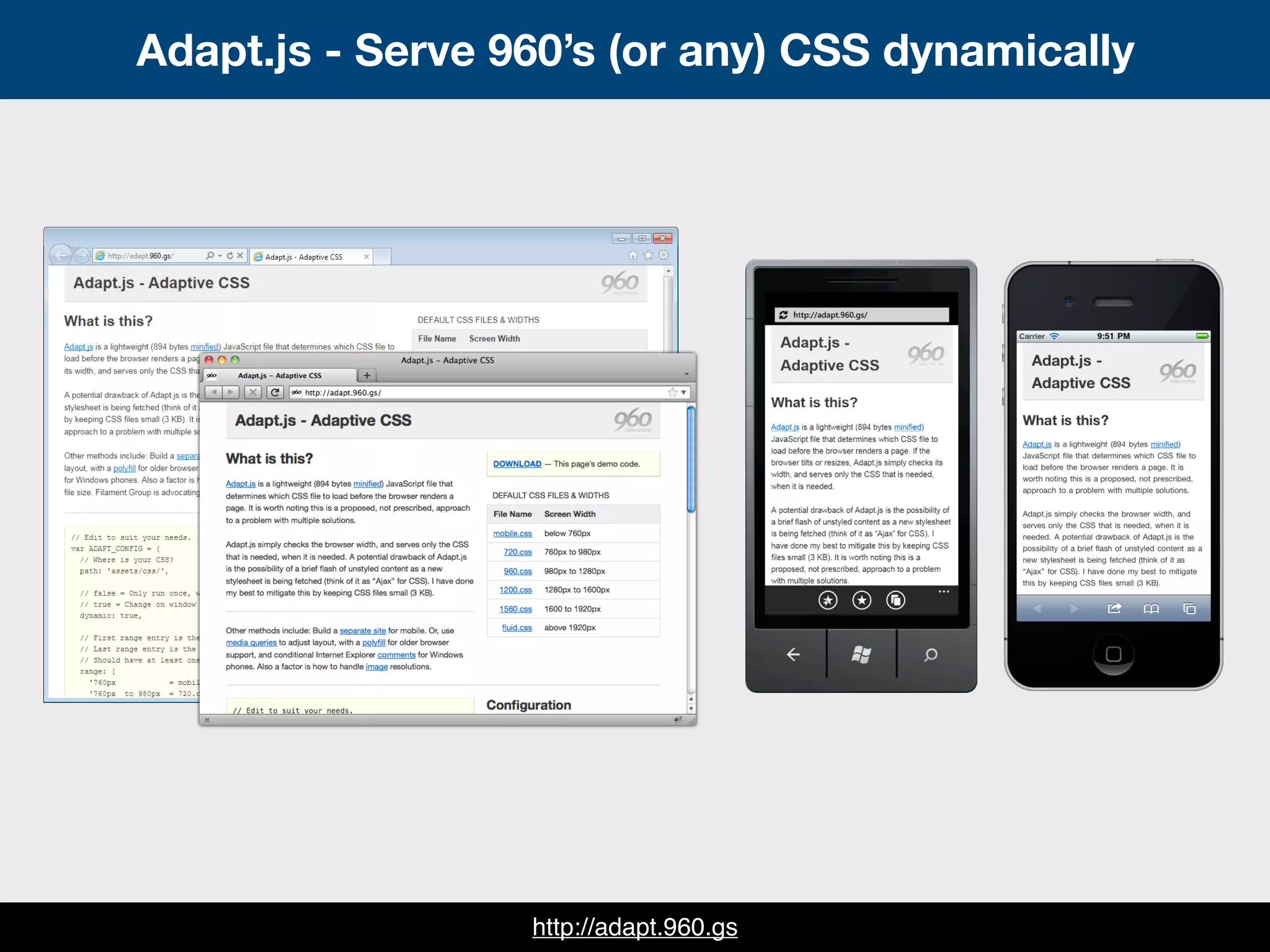The height and width of the screenshot is (952, 1270).
Task: Open Firefox list all tabs arrow
Action: (x=686, y=375)
